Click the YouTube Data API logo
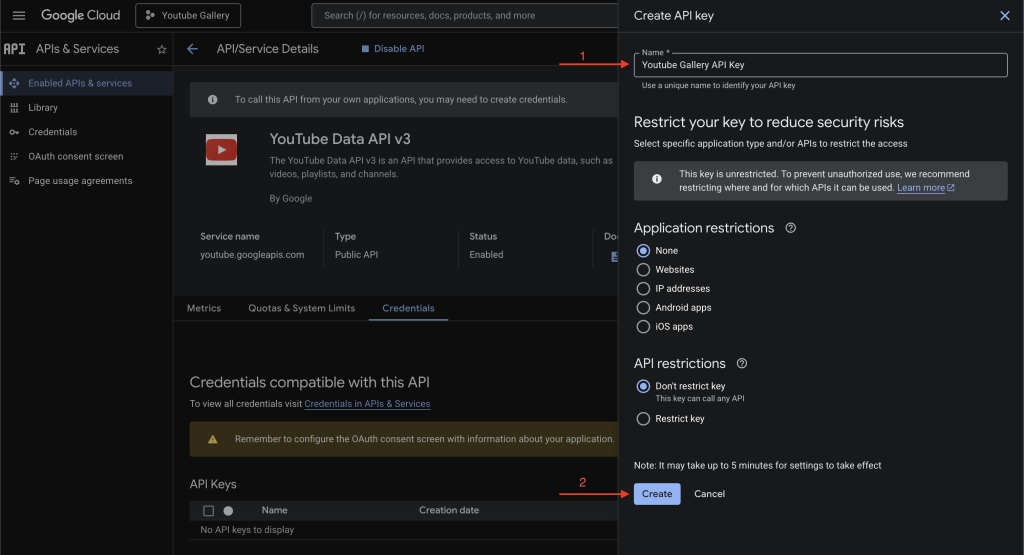 tap(221, 150)
